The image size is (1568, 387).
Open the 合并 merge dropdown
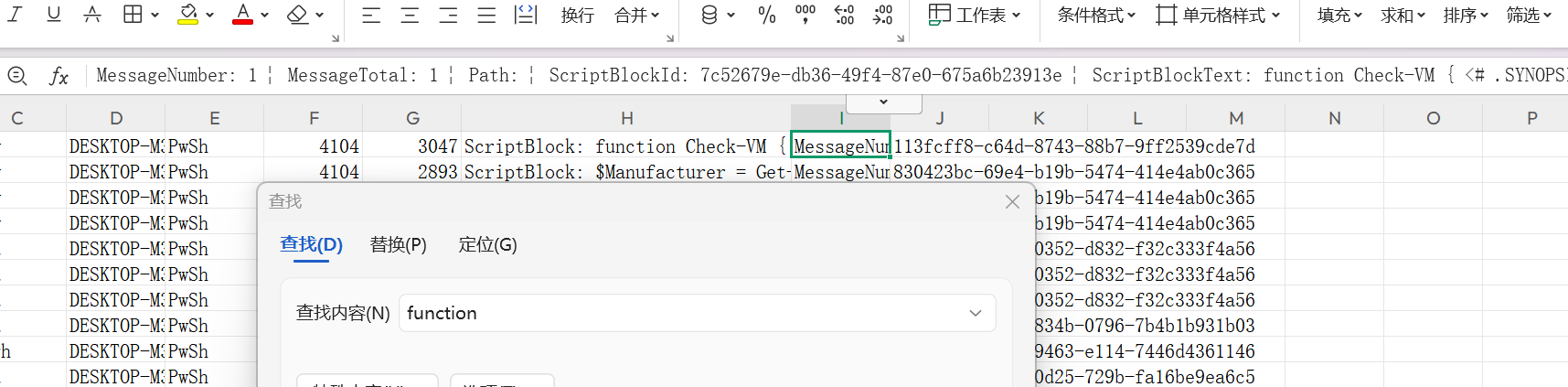tap(637, 16)
